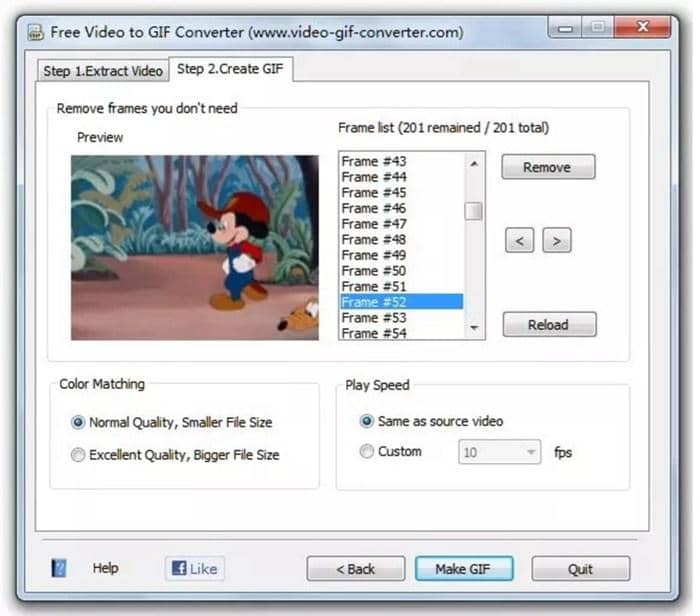Select Frame #44 in the list

click(x=402, y=177)
